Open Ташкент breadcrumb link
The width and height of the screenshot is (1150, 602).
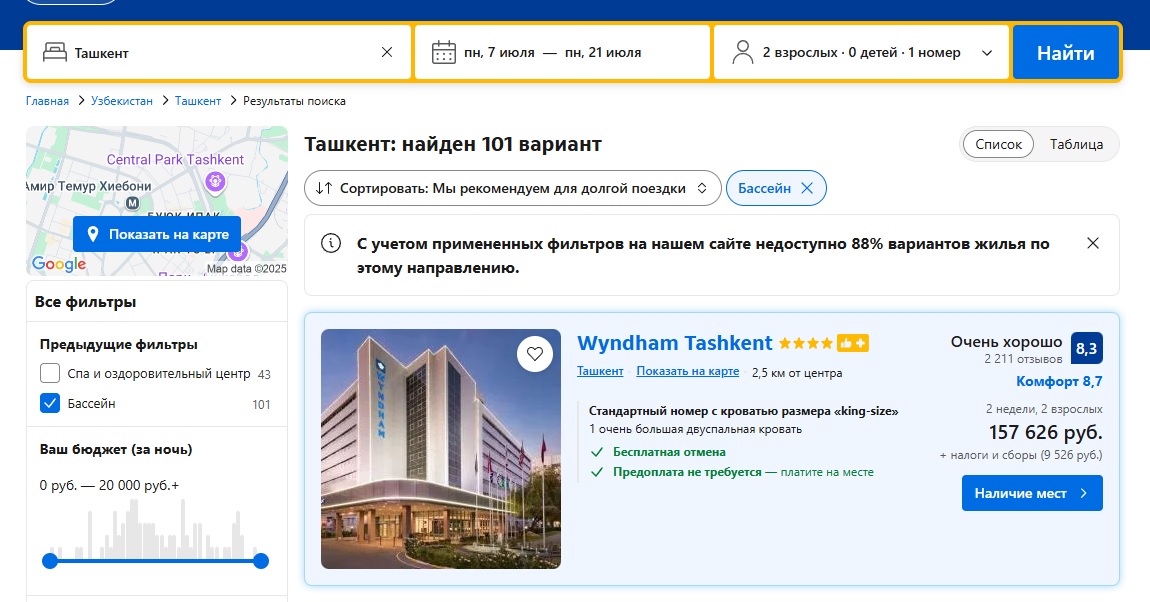tap(197, 101)
